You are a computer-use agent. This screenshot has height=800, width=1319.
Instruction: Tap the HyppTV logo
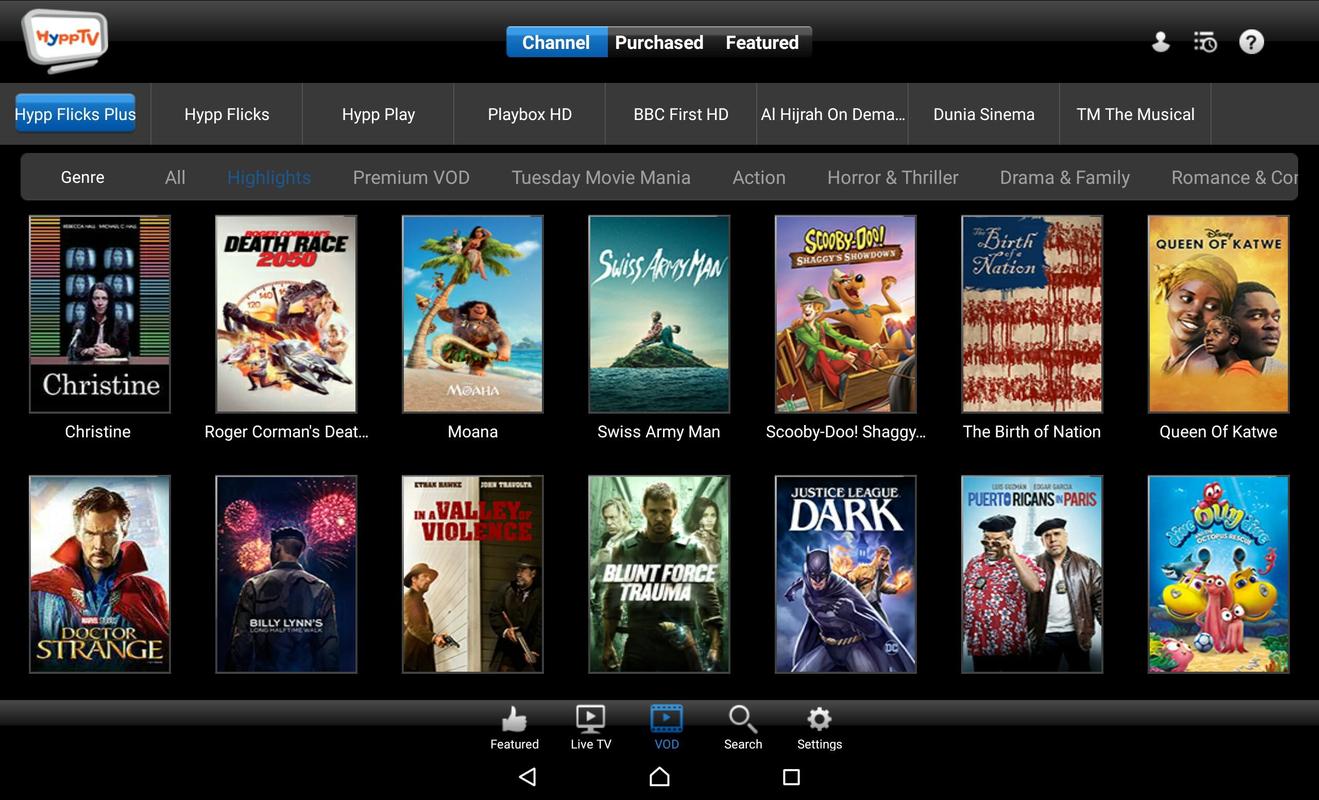65,40
